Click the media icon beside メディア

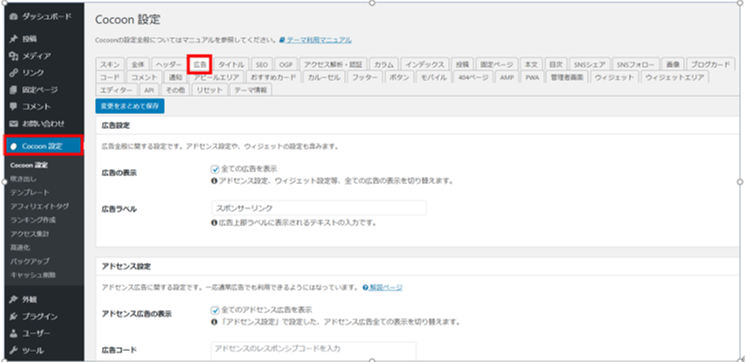coord(14,56)
